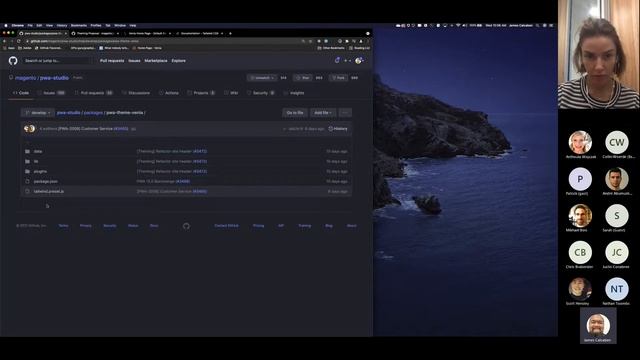Open the lib folder
The width and height of the screenshot is (640, 360).
[x=36, y=162]
